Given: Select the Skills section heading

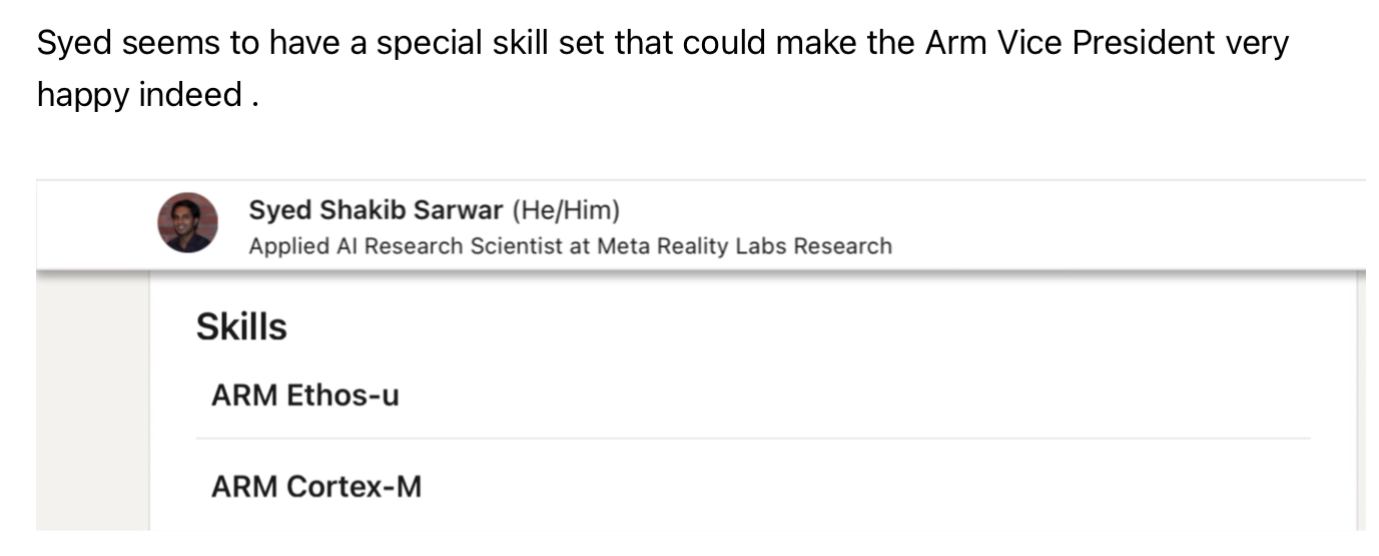Looking at the screenshot, I should click(x=241, y=327).
